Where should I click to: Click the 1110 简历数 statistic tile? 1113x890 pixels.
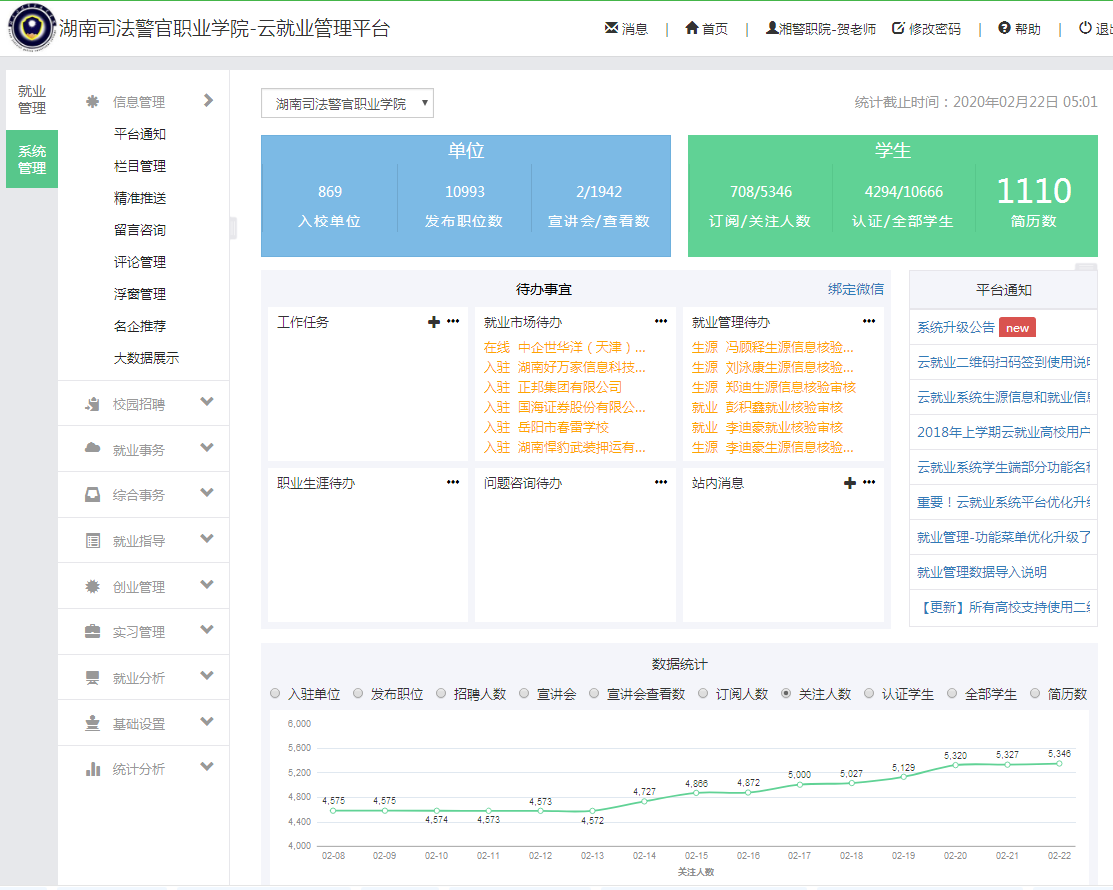click(x=1034, y=200)
